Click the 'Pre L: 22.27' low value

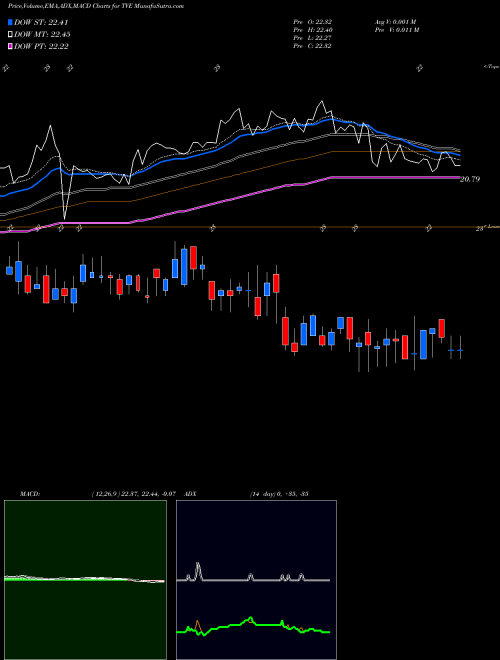312,38
